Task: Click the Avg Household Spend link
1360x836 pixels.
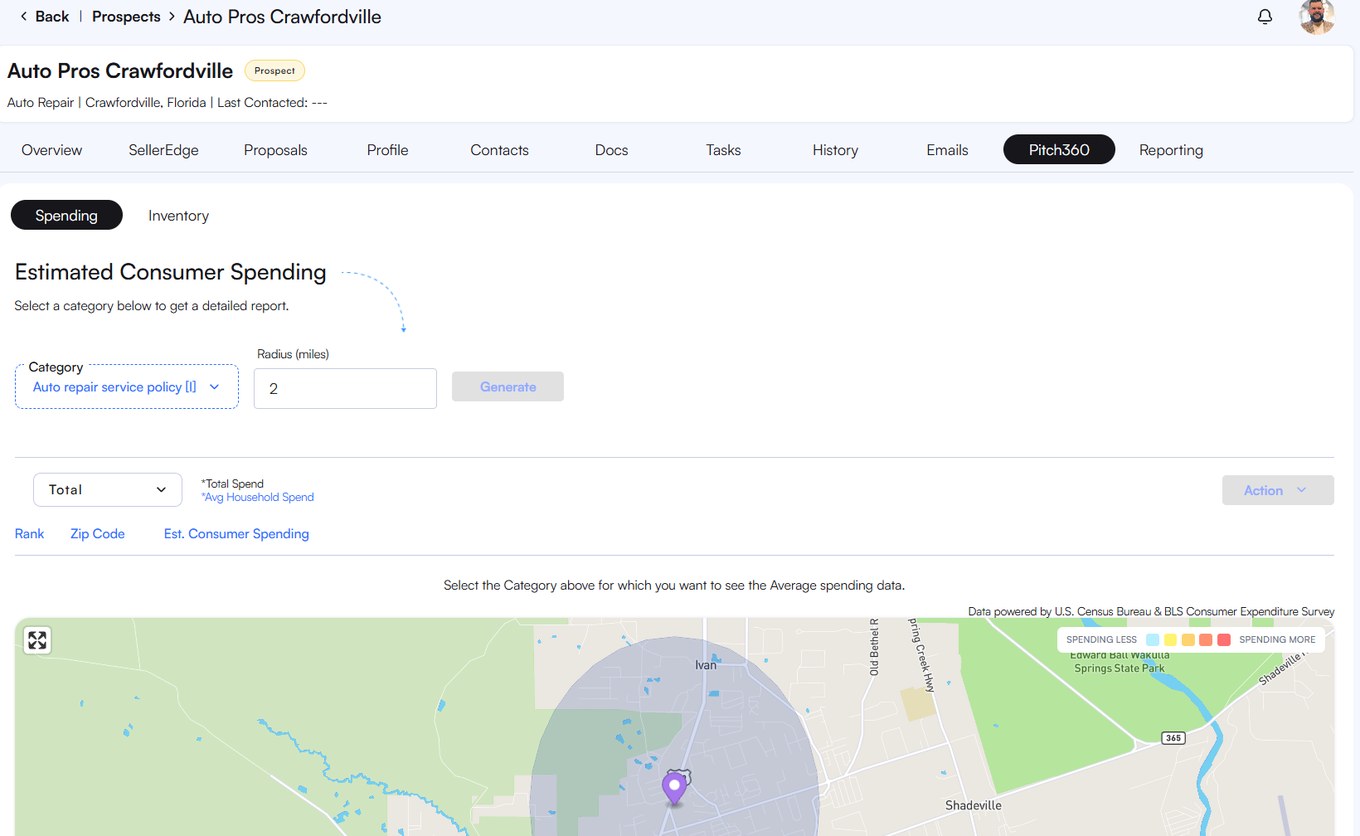Action: [257, 497]
